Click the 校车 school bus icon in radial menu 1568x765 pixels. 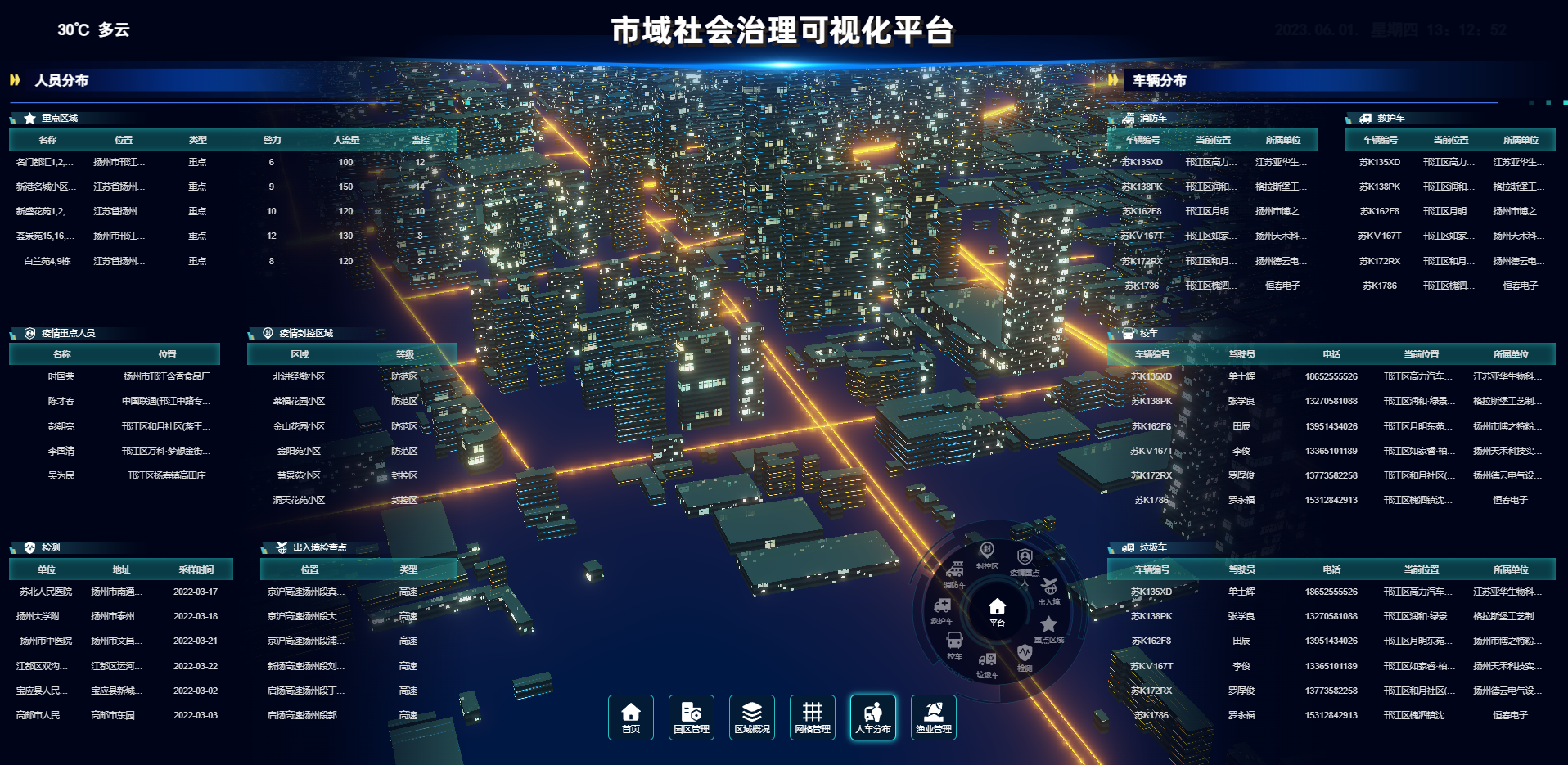tap(954, 641)
